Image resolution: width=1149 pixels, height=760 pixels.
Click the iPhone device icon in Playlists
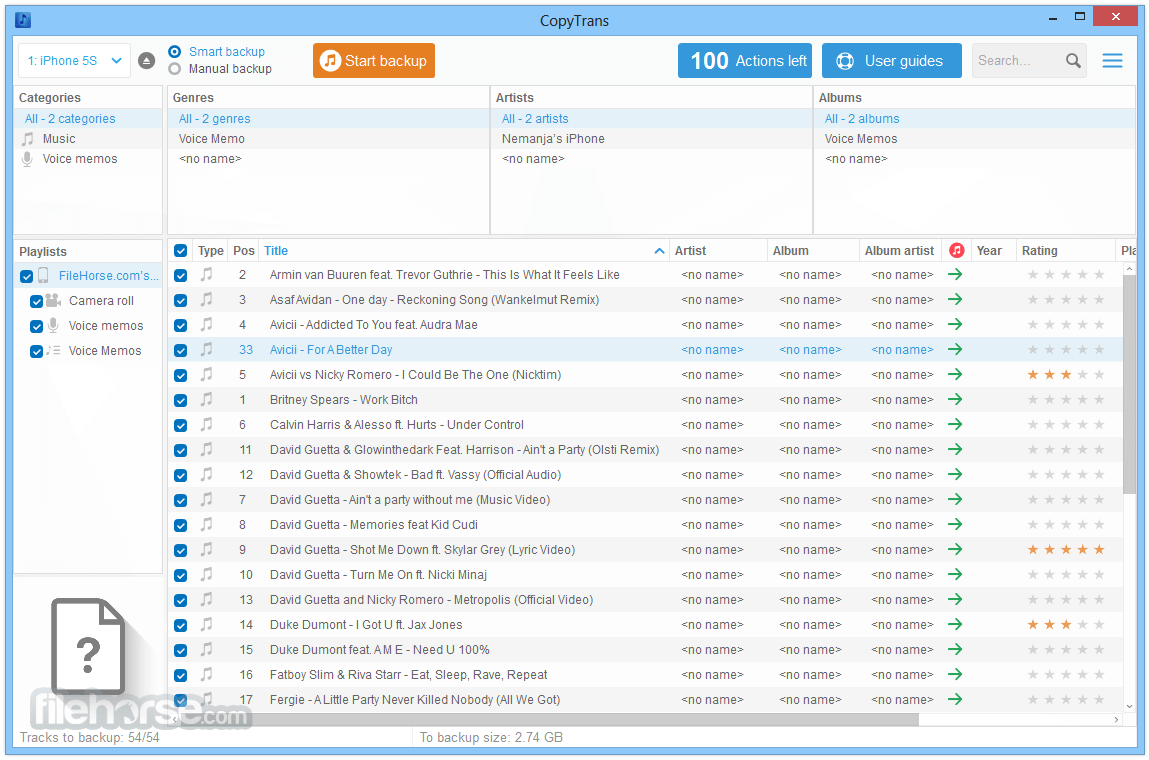pyautogui.click(x=43, y=276)
